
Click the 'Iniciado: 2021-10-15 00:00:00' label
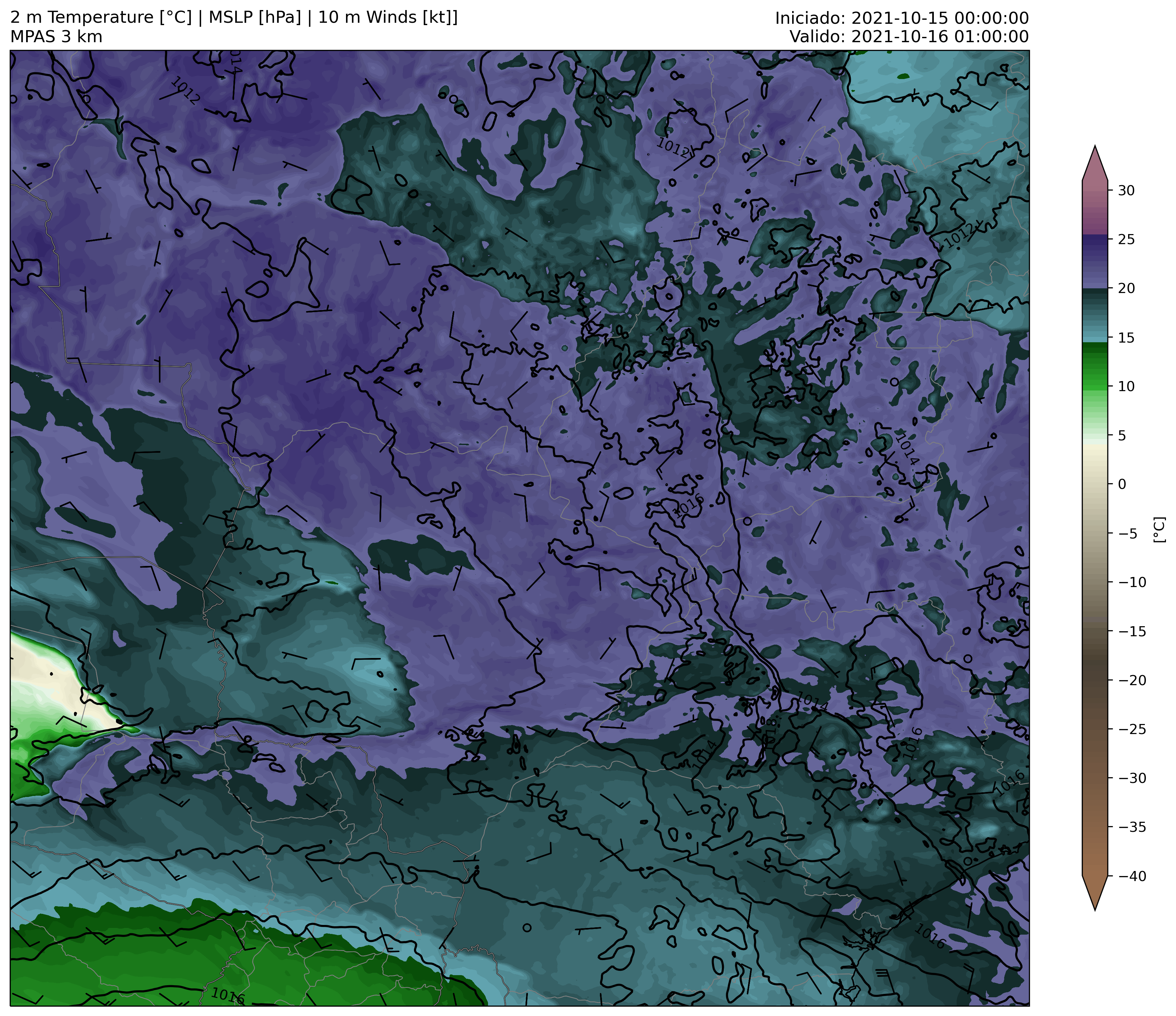(902, 18)
